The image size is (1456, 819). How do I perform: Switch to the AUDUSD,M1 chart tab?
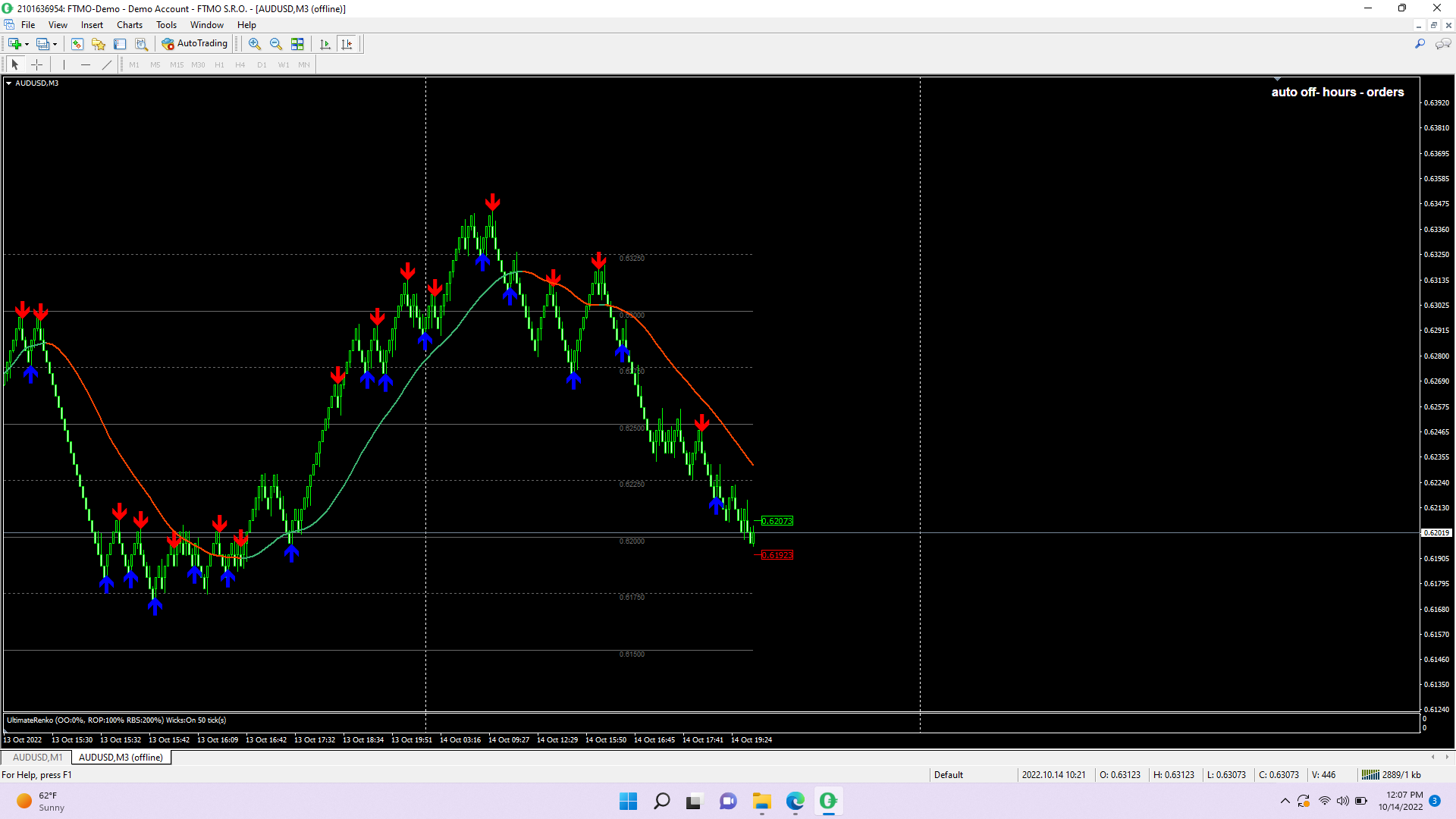tap(37, 758)
